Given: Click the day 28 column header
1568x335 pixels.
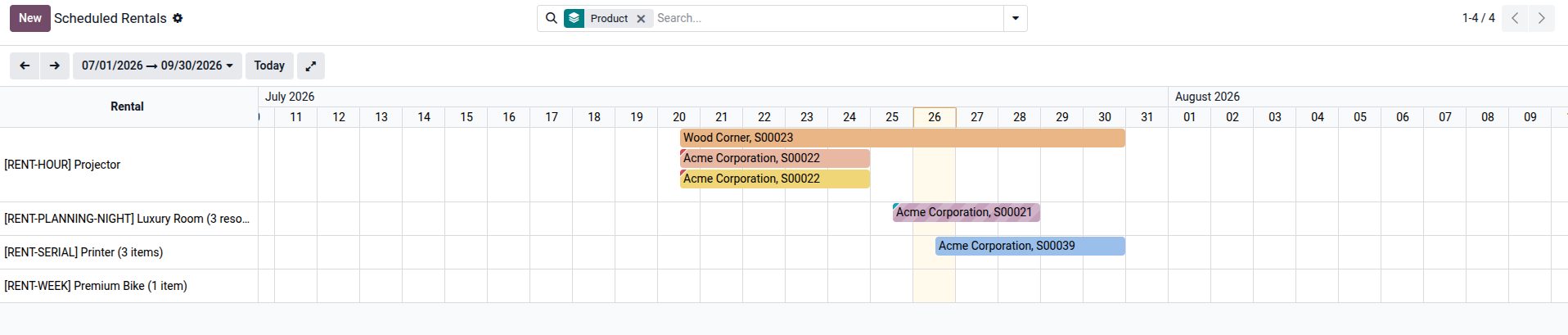Looking at the screenshot, I should (x=1020, y=117).
